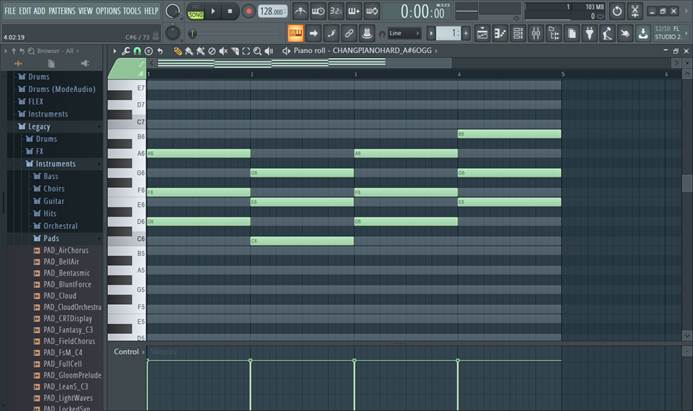Select the Mute tool speaker icon
The height and width of the screenshot is (411, 693).
223,51
